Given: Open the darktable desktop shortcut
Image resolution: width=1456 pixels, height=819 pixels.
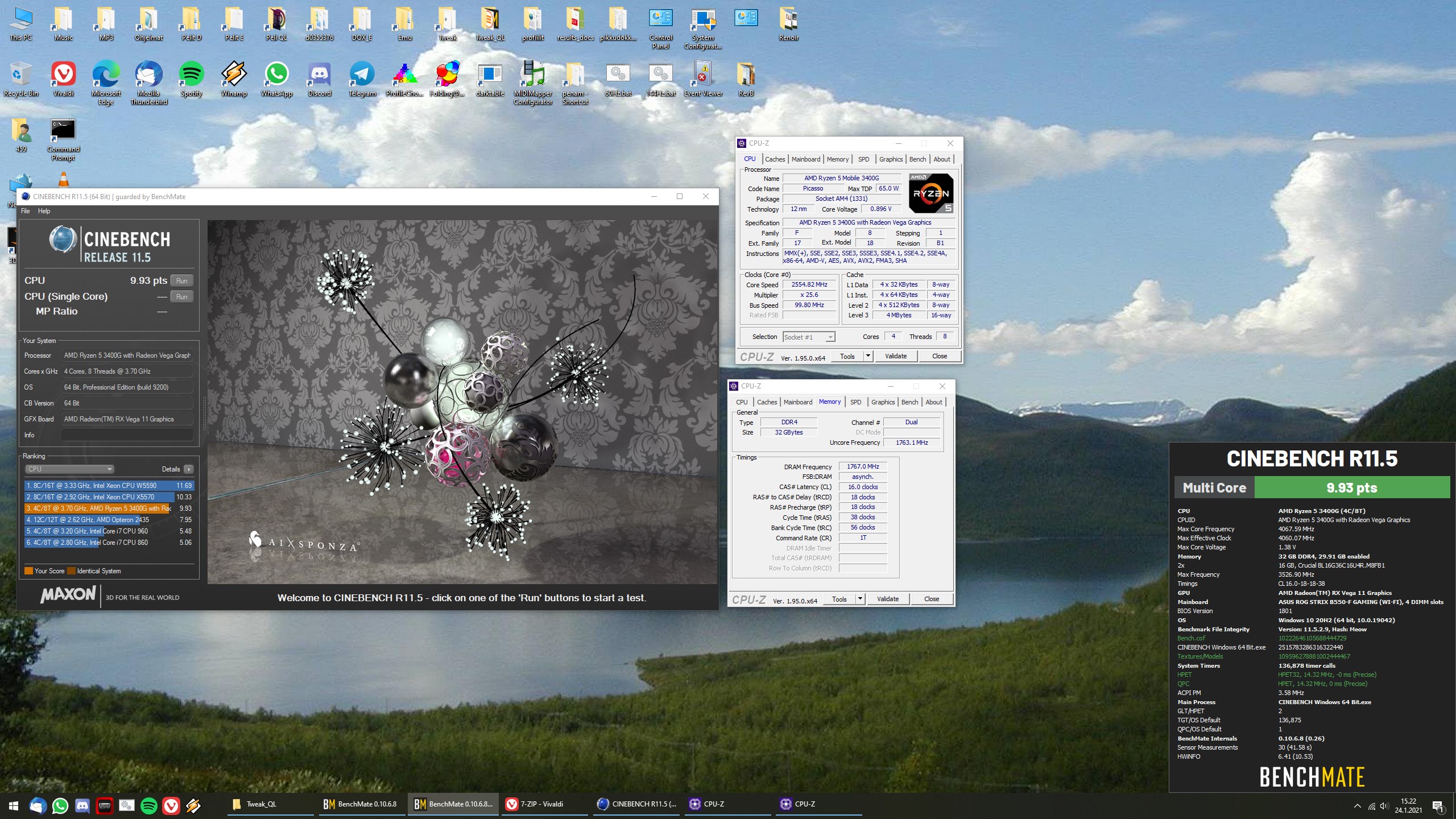Looking at the screenshot, I should point(490,79).
